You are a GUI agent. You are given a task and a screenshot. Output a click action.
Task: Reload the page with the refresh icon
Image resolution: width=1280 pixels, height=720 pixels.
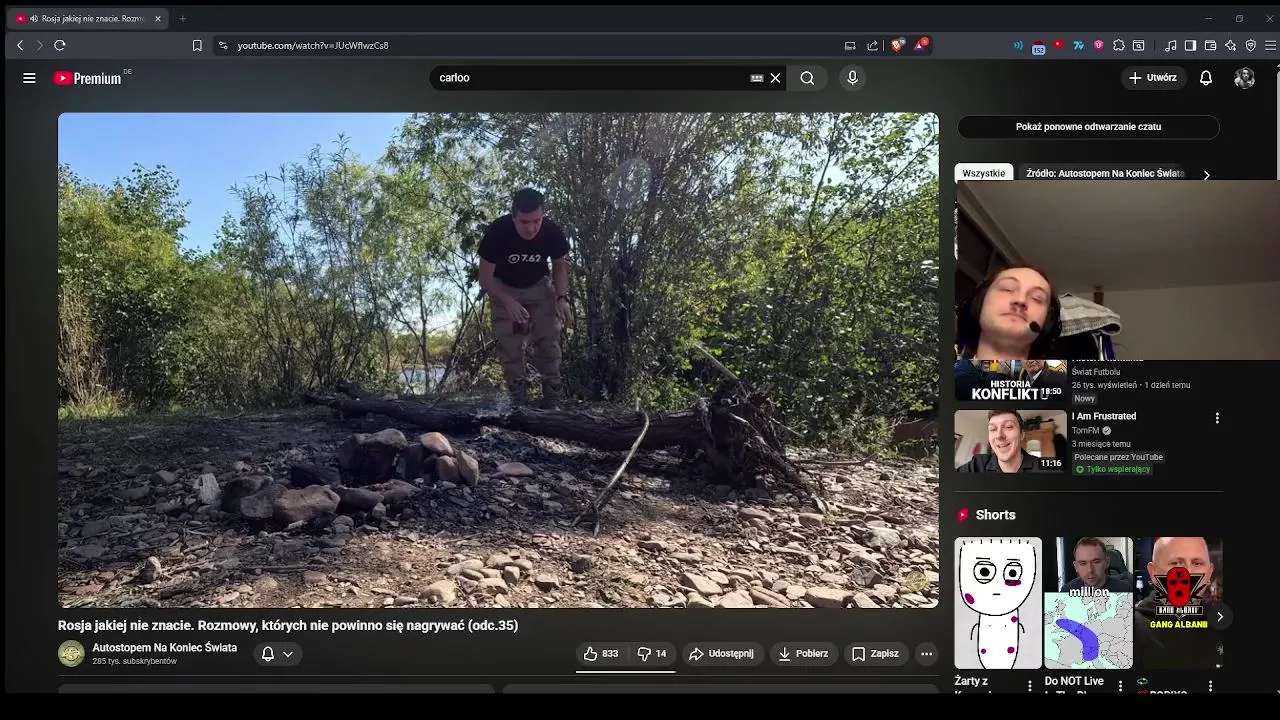click(x=60, y=45)
